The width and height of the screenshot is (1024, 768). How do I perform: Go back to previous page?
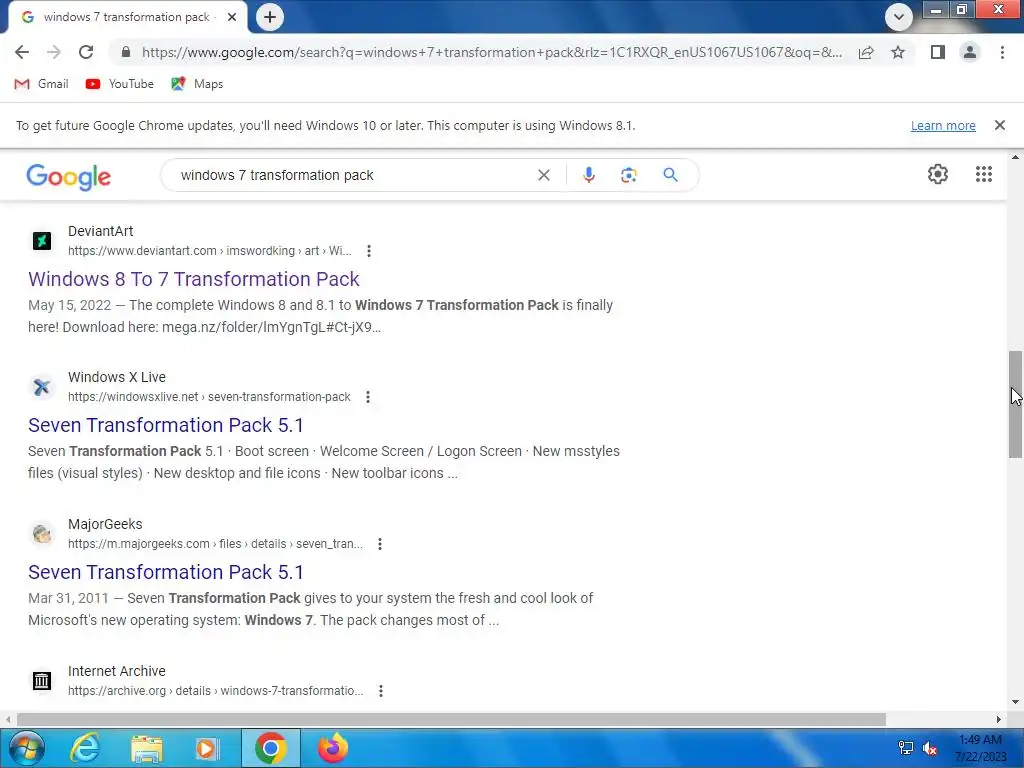[22, 52]
